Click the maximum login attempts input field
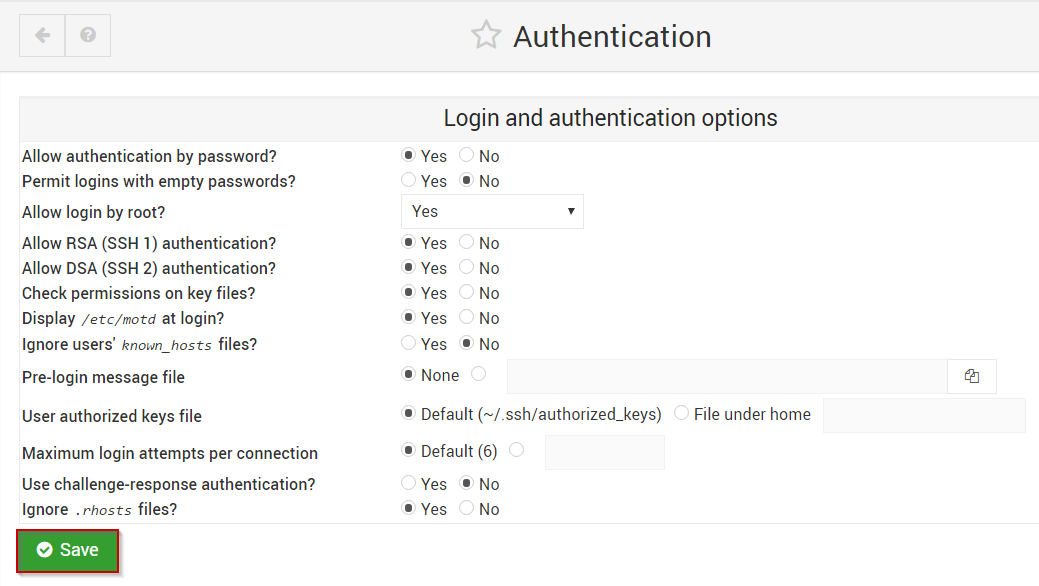This screenshot has height=586, width=1039. point(604,453)
